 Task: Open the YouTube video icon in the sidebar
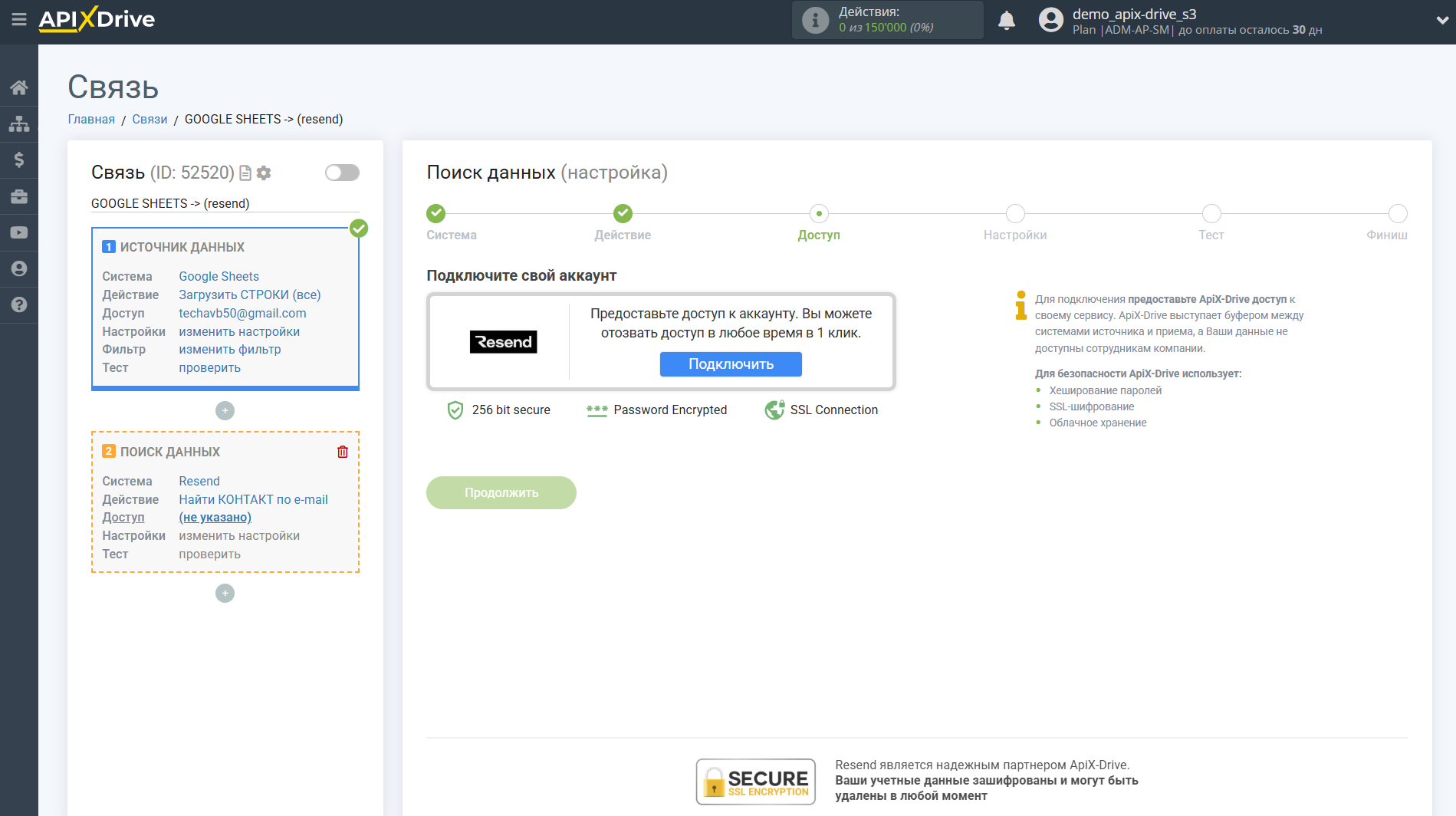point(18,232)
